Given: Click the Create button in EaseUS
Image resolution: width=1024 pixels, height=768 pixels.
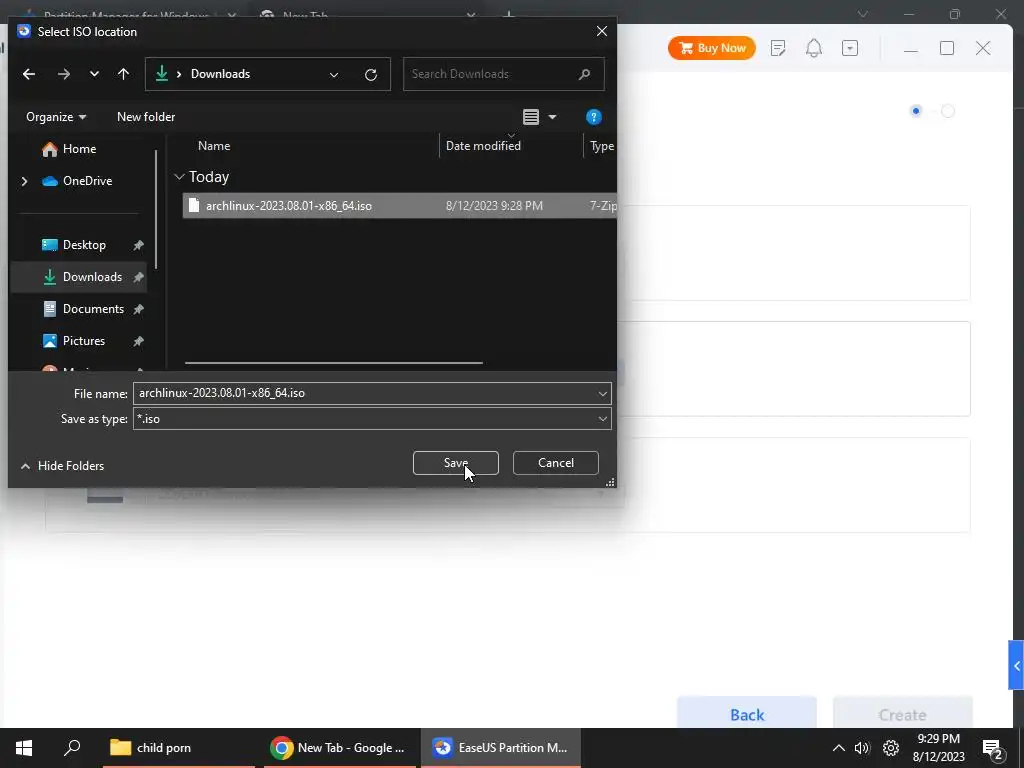Looking at the screenshot, I should point(903,714).
